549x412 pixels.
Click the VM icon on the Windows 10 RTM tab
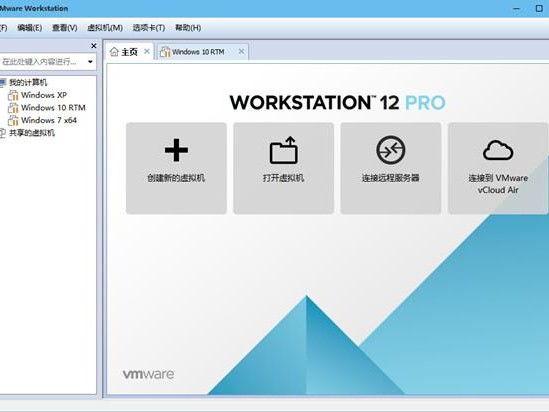165,52
